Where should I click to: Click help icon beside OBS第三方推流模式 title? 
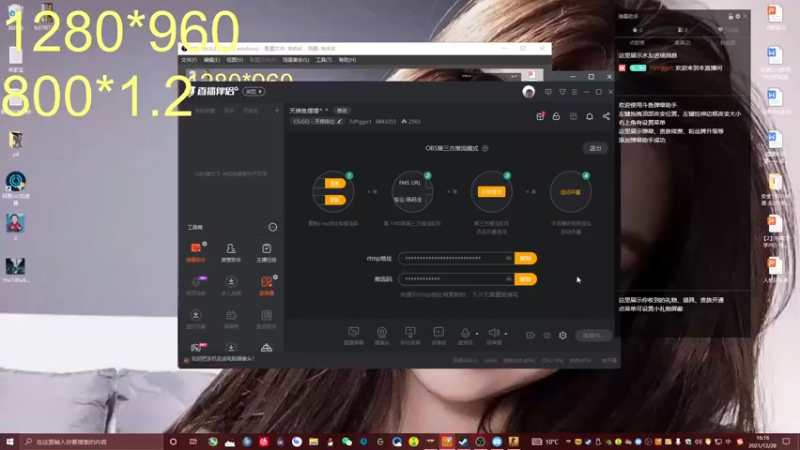485,148
